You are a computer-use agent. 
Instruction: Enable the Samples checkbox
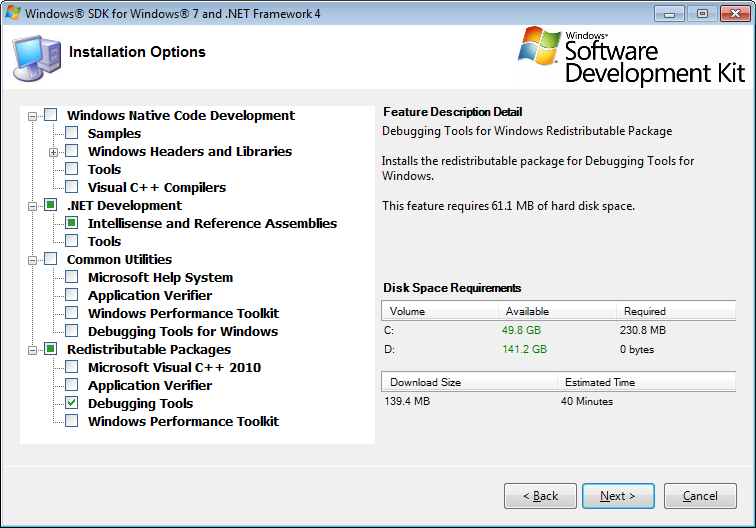[x=71, y=133]
